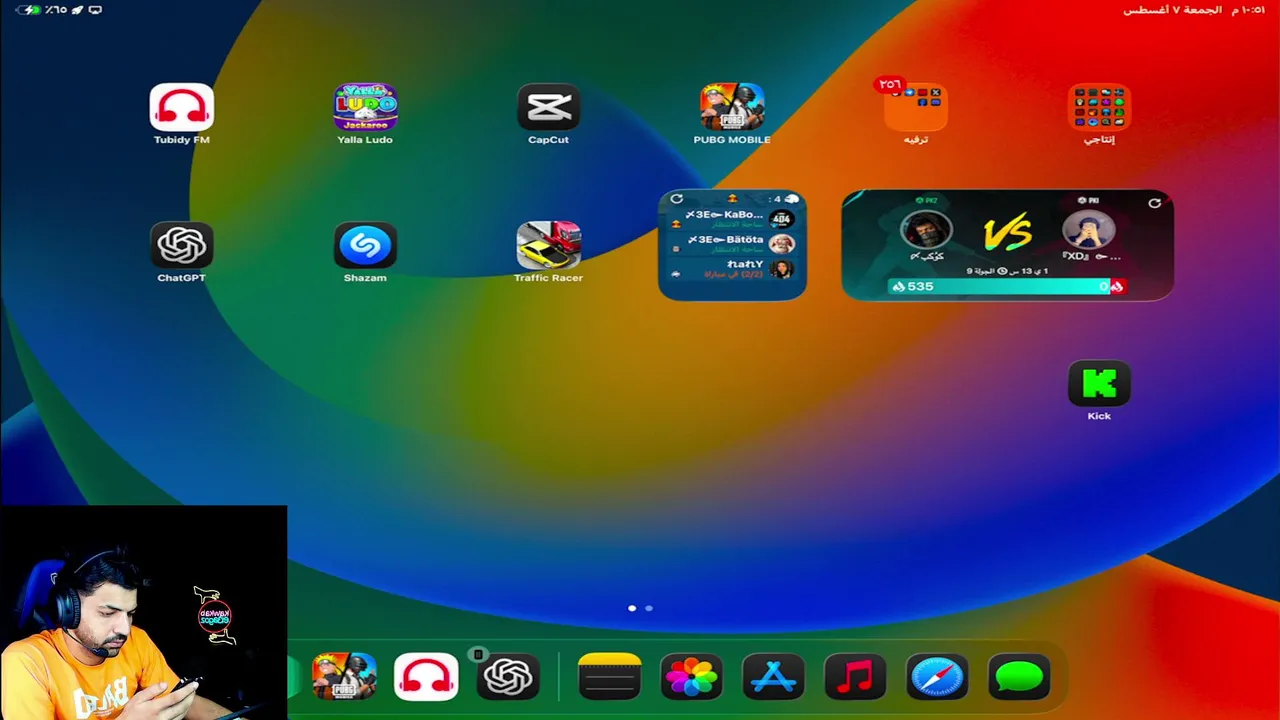Image resolution: width=1280 pixels, height=720 pixels.
Task: Open the Photos app in the dock
Action: pyautogui.click(x=691, y=677)
